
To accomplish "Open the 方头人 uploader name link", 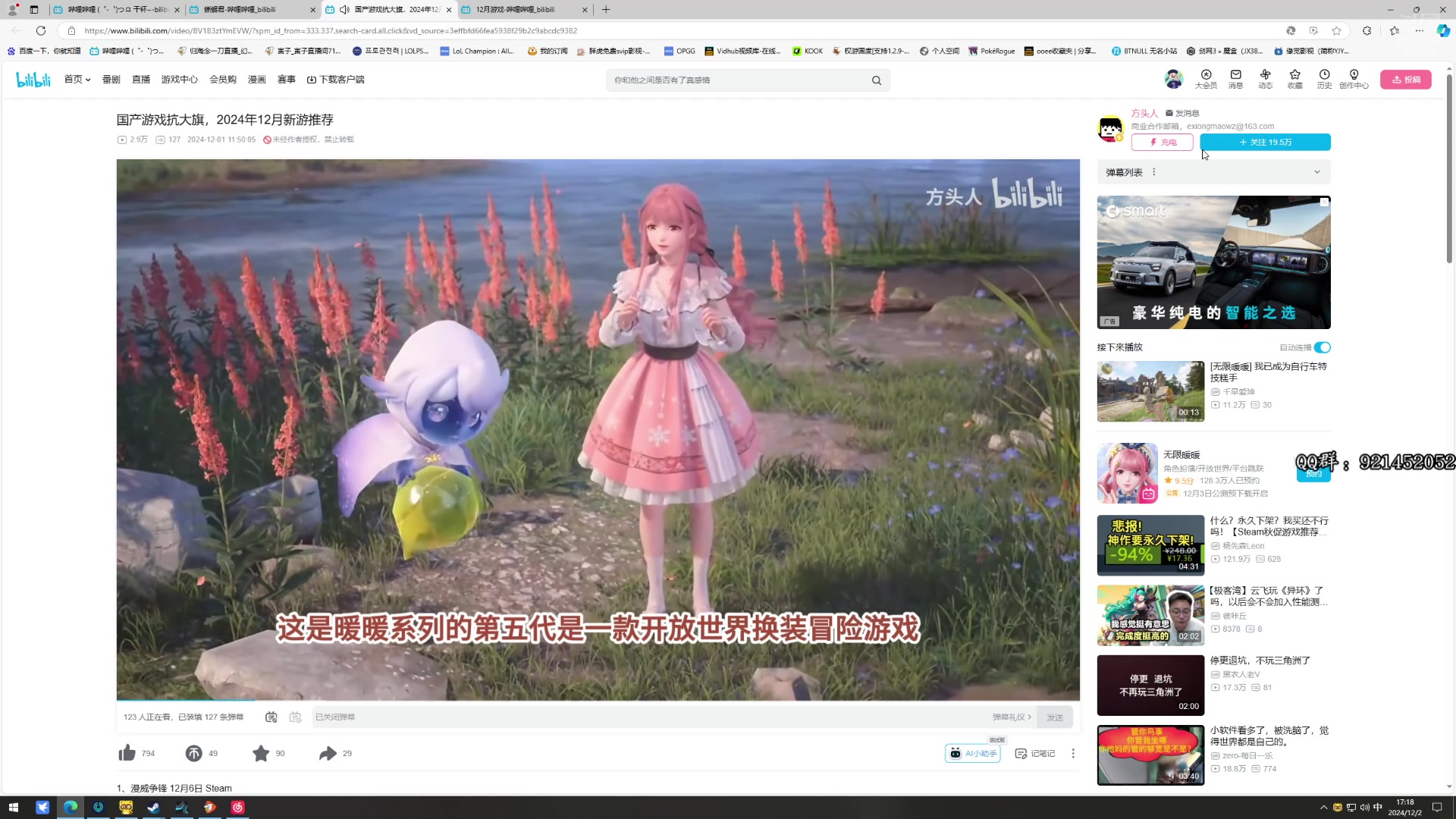I will (1144, 114).
